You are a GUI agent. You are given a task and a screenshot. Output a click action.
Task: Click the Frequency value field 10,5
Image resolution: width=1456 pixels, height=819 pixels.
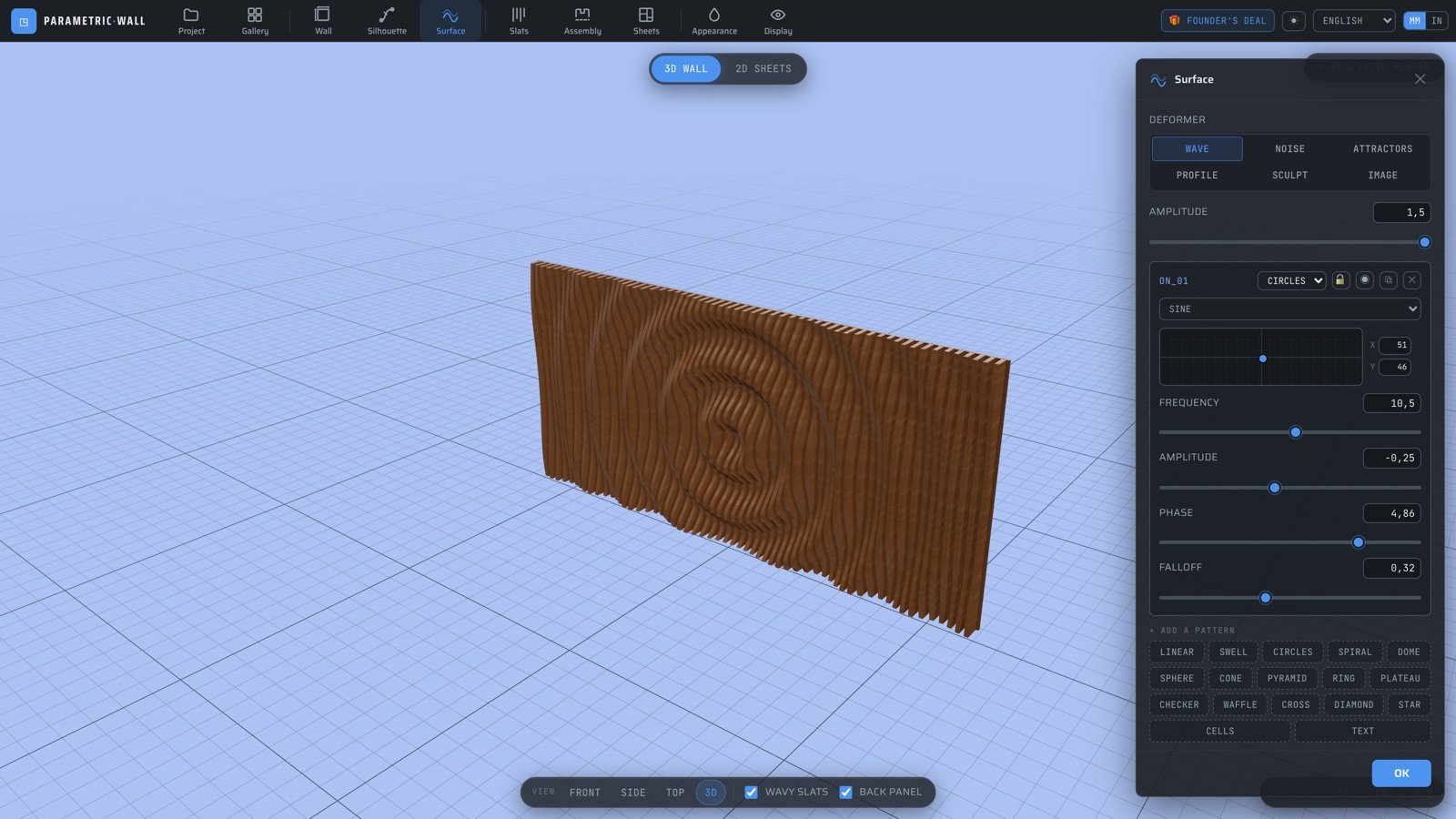[x=1391, y=403]
